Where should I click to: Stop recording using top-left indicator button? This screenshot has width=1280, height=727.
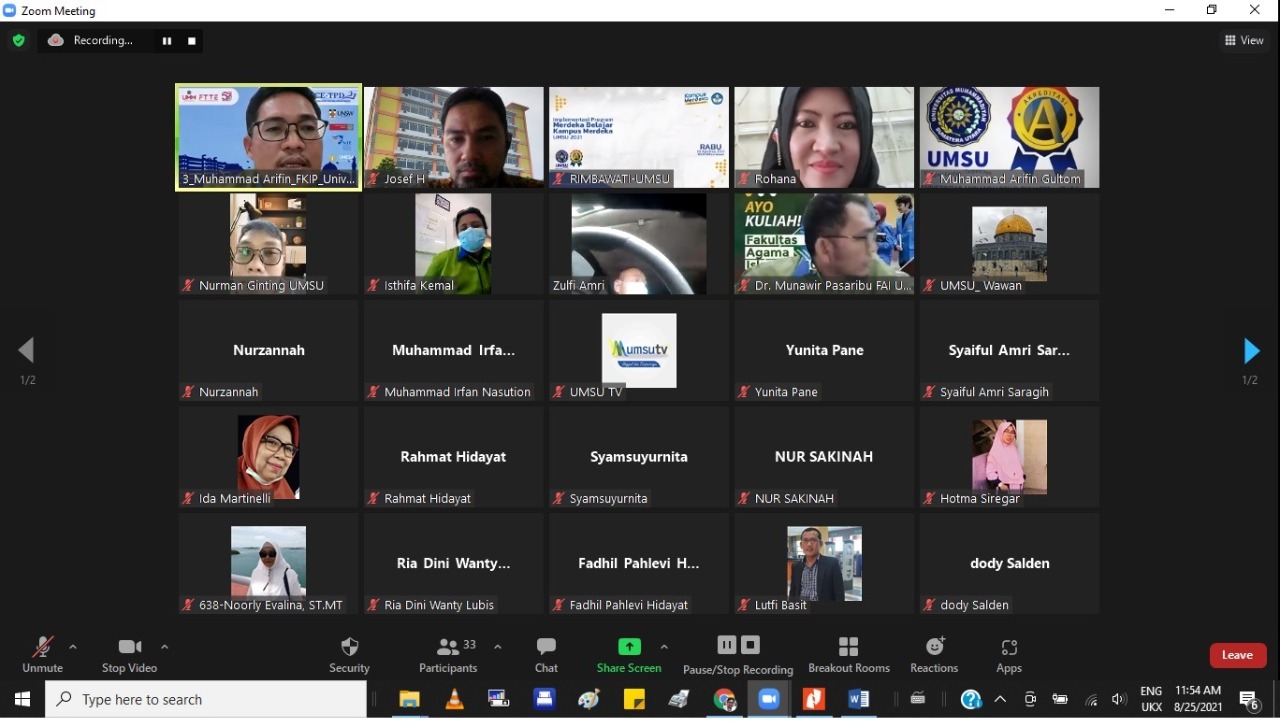click(192, 41)
